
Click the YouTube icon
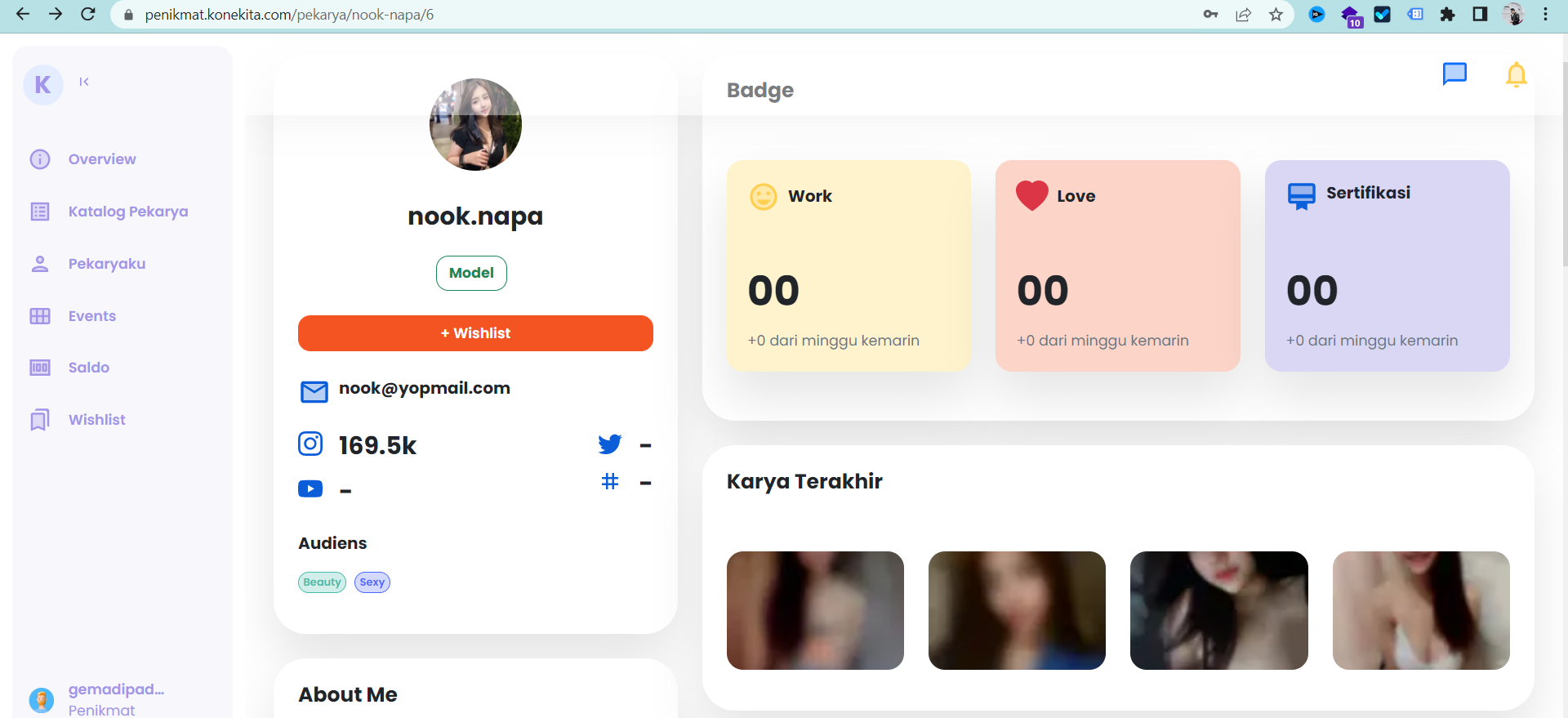coord(310,488)
